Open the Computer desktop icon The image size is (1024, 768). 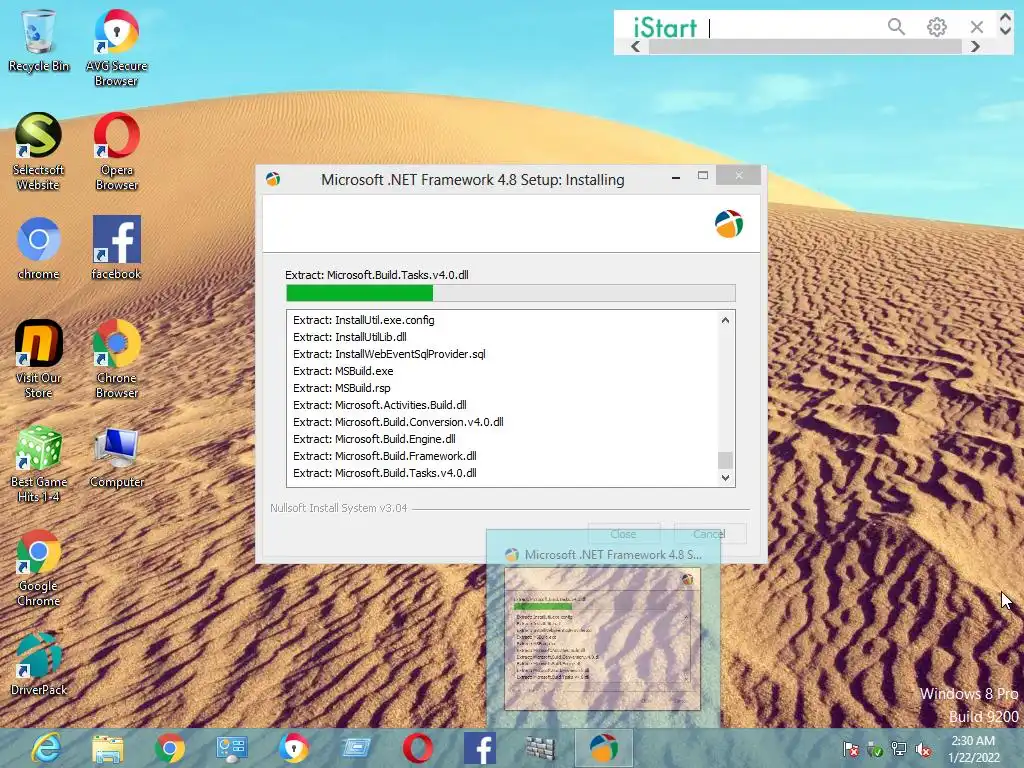116,457
